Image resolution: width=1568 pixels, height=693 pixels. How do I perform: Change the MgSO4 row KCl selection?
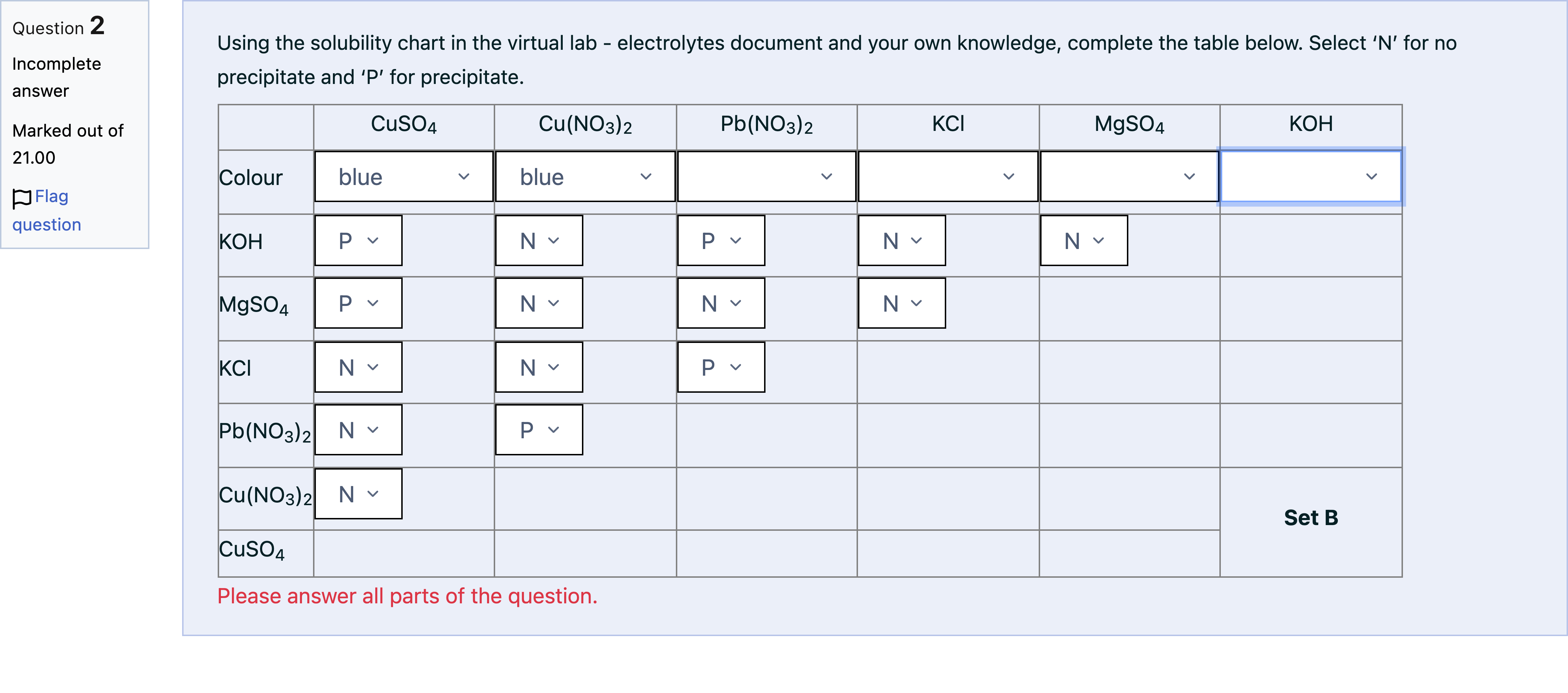coord(902,303)
